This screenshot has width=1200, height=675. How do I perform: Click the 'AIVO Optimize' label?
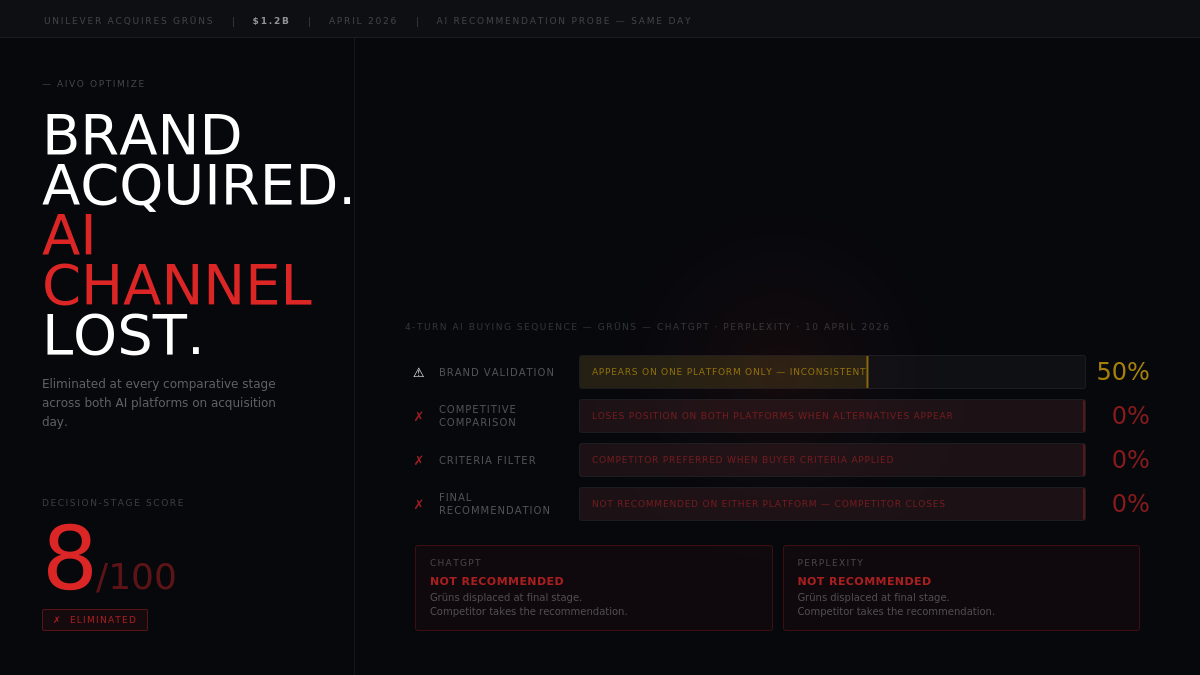coord(94,84)
